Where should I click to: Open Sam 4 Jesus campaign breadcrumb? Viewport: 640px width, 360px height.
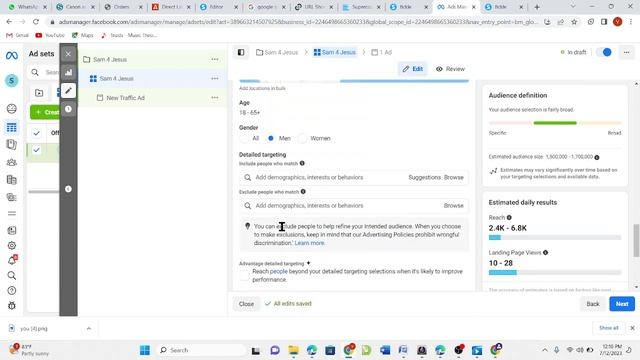[277, 52]
